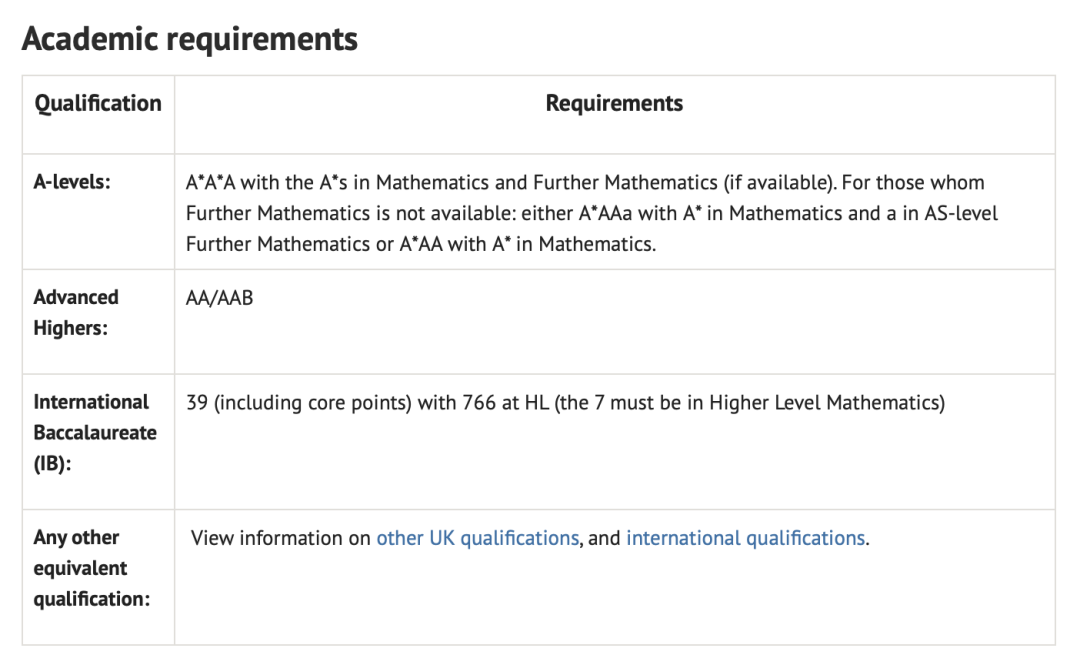
Task: Click the 'Highers:' word in label
Action: 70,327
